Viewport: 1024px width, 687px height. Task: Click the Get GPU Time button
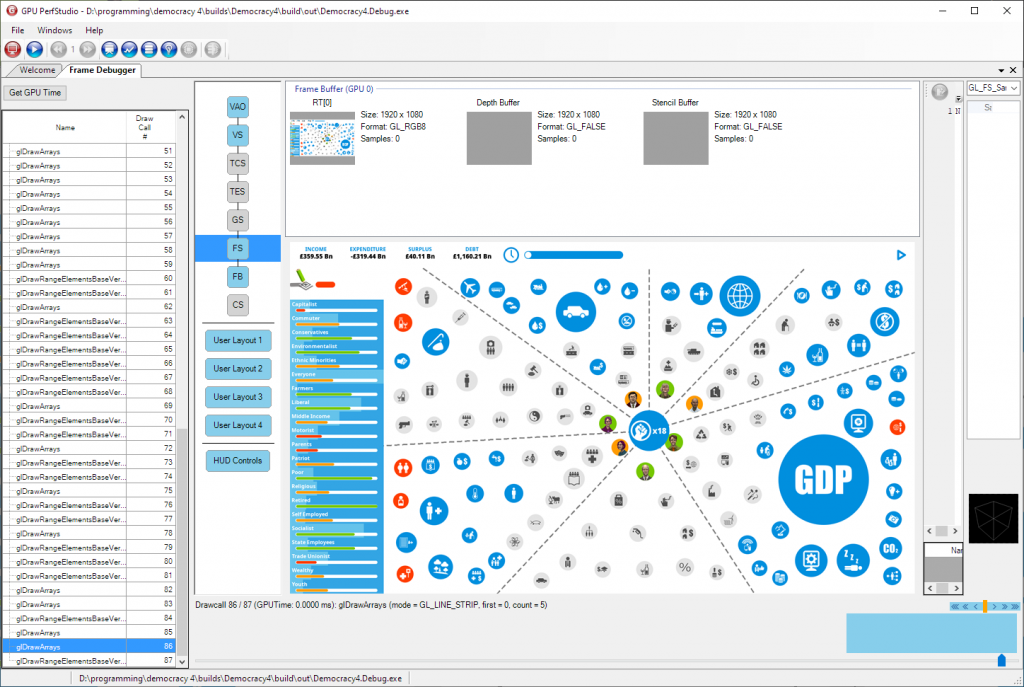(35, 93)
